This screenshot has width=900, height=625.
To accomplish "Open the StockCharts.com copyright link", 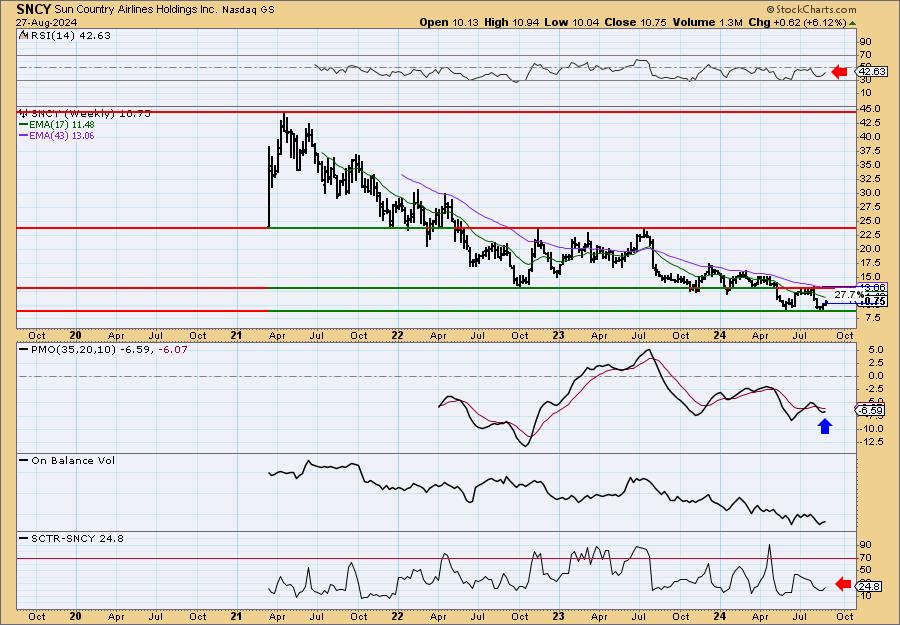I will click(x=811, y=9).
